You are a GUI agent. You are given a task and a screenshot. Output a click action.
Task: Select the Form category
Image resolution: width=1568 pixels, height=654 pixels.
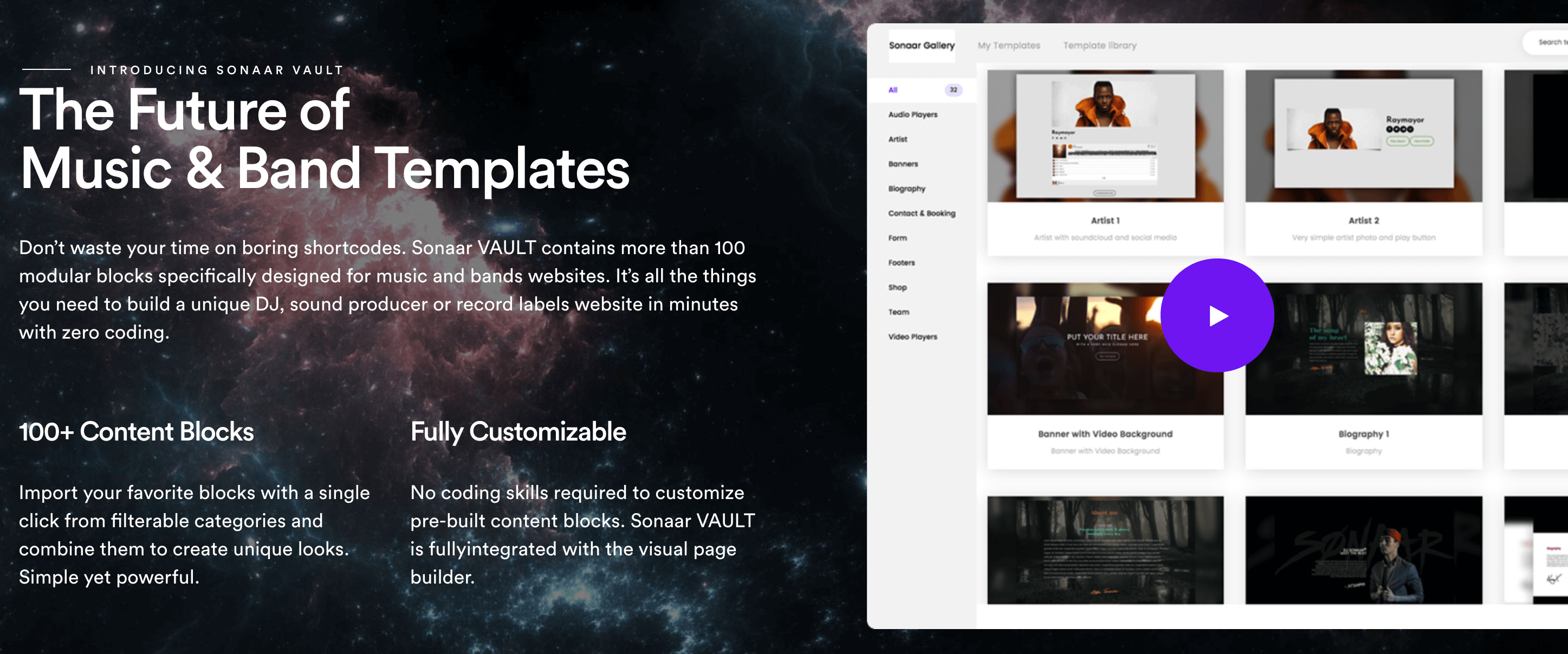897,238
